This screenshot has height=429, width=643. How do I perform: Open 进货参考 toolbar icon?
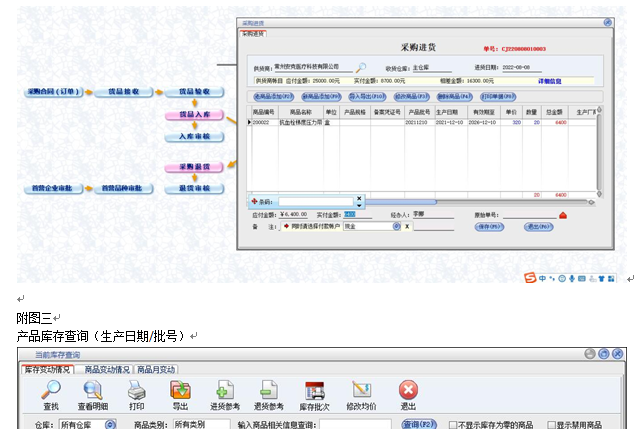(x=226, y=391)
